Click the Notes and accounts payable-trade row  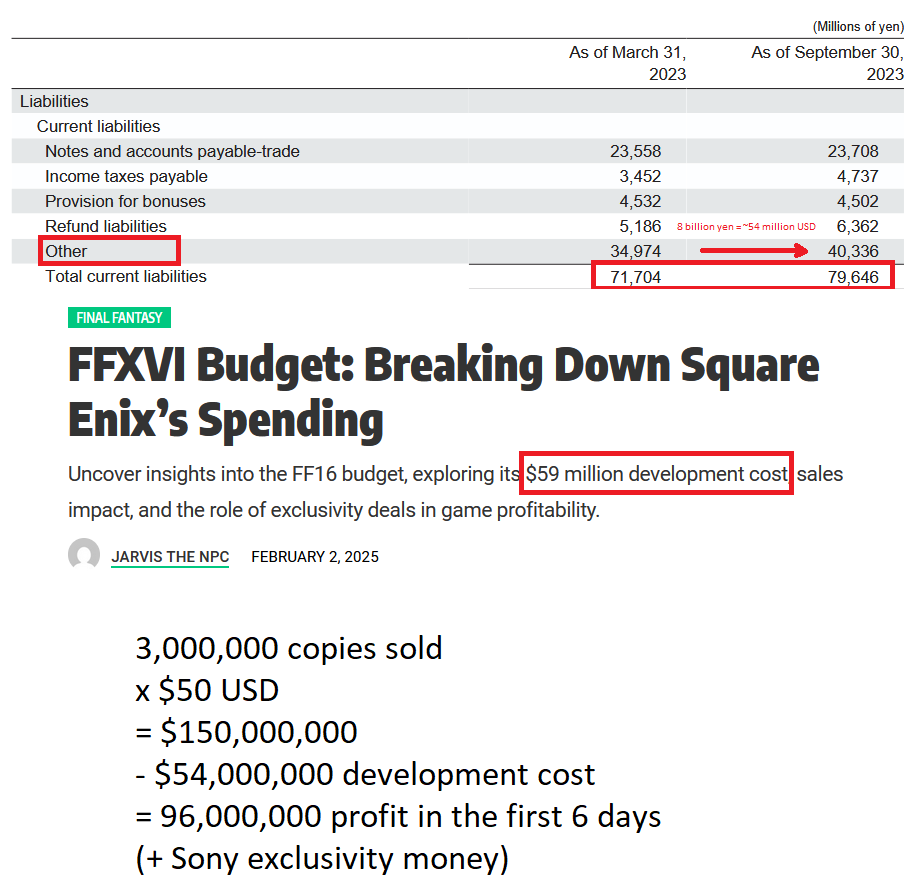click(457, 151)
